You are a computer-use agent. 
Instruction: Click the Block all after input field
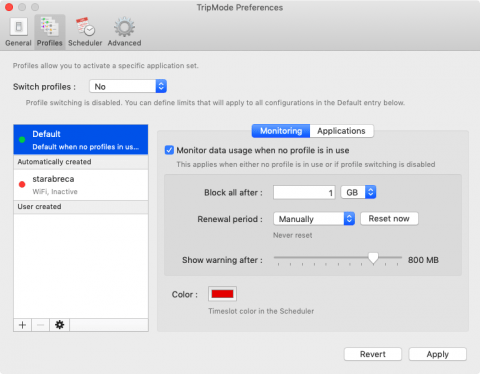point(304,192)
